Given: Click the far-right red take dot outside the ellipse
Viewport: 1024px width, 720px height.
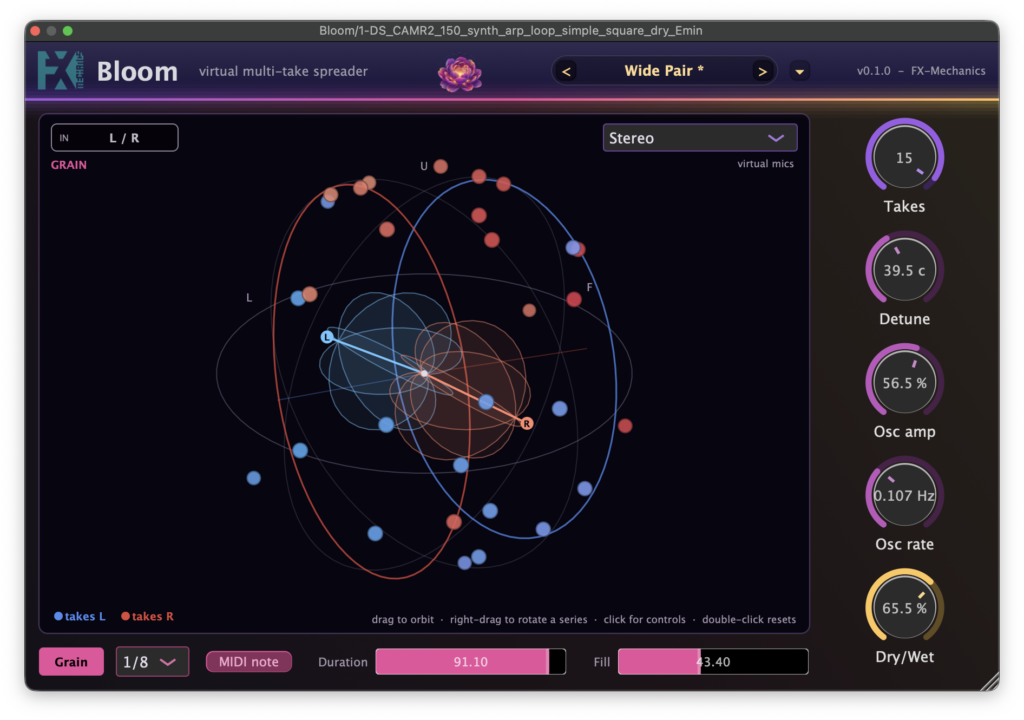Looking at the screenshot, I should click(x=625, y=426).
